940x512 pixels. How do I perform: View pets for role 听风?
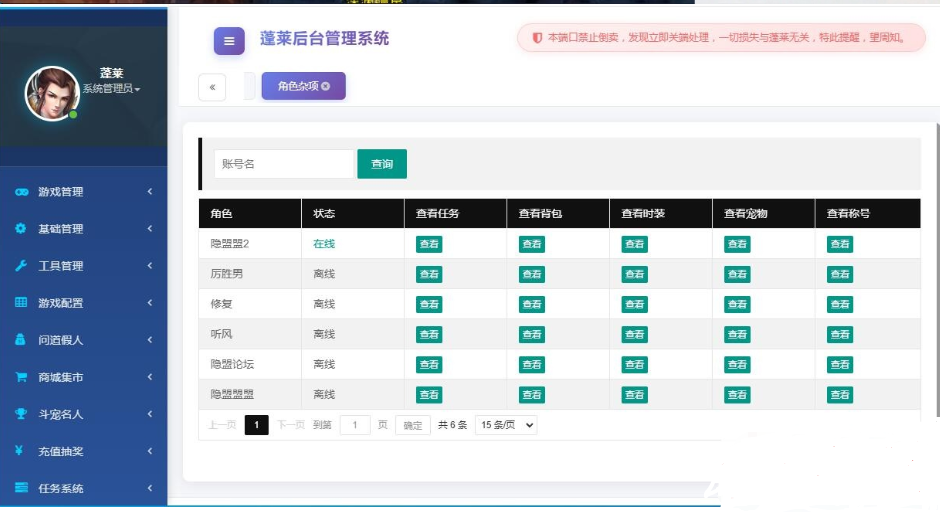[737, 335]
